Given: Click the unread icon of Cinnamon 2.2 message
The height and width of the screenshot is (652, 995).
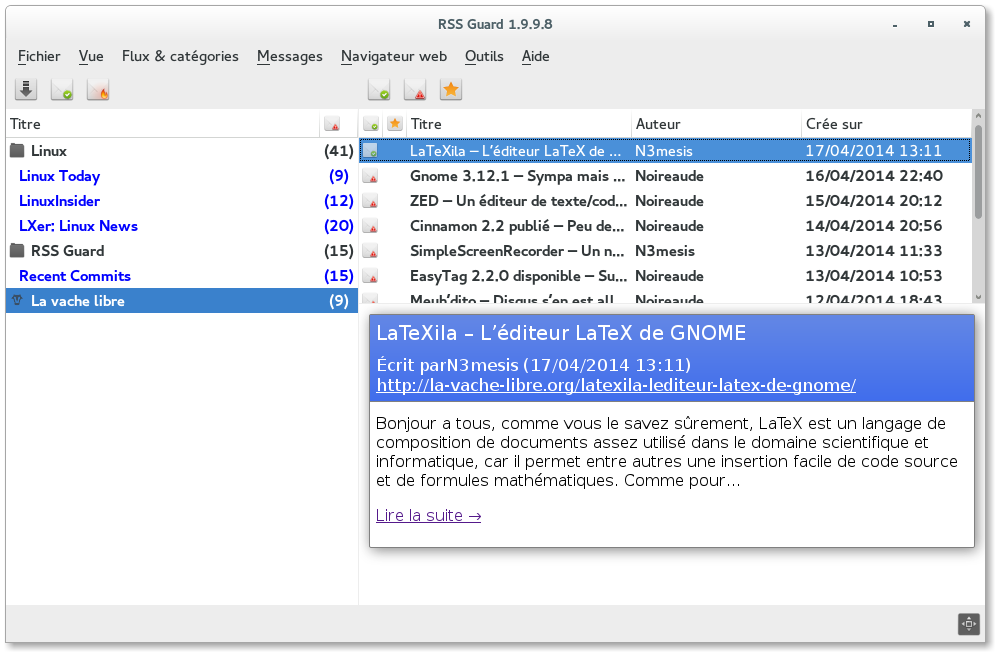Looking at the screenshot, I should pyautogui.click(x=371, y=226).
